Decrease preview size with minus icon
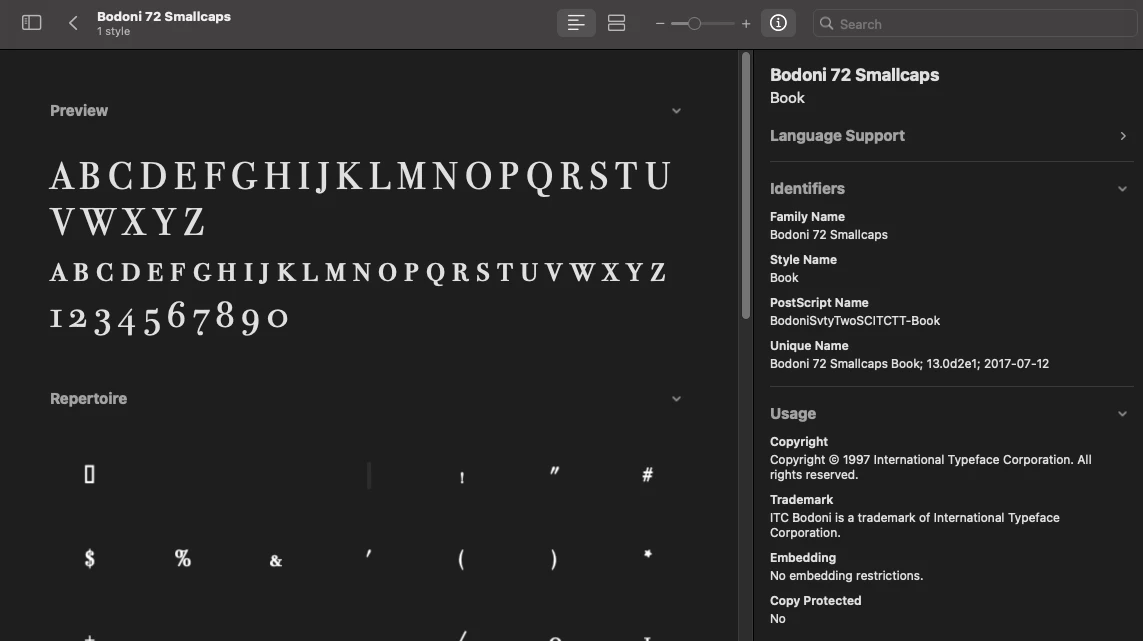 pos(660,24)
